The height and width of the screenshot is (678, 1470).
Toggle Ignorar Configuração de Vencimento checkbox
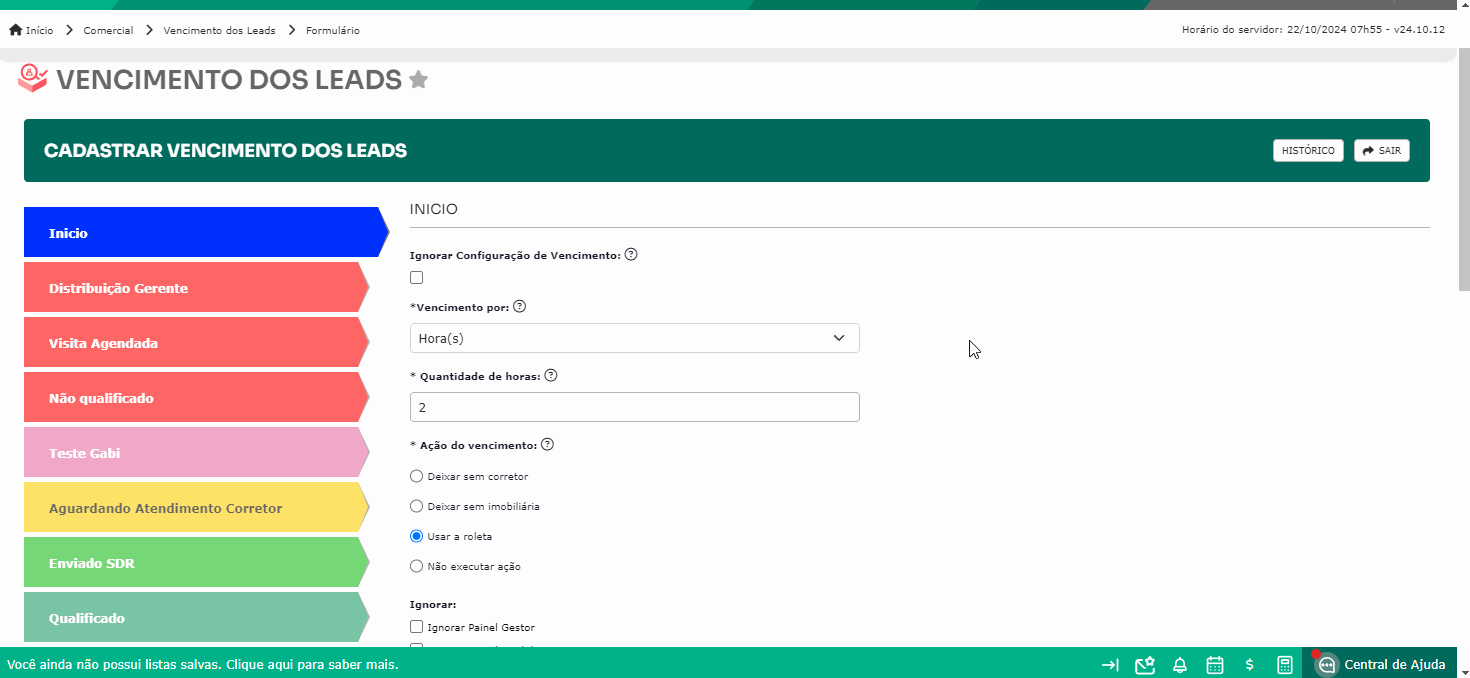[x=417, y=278]
